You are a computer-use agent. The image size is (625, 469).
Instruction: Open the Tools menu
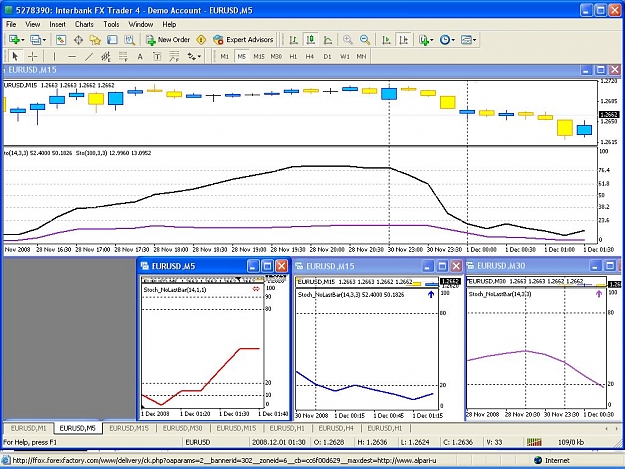111,24
